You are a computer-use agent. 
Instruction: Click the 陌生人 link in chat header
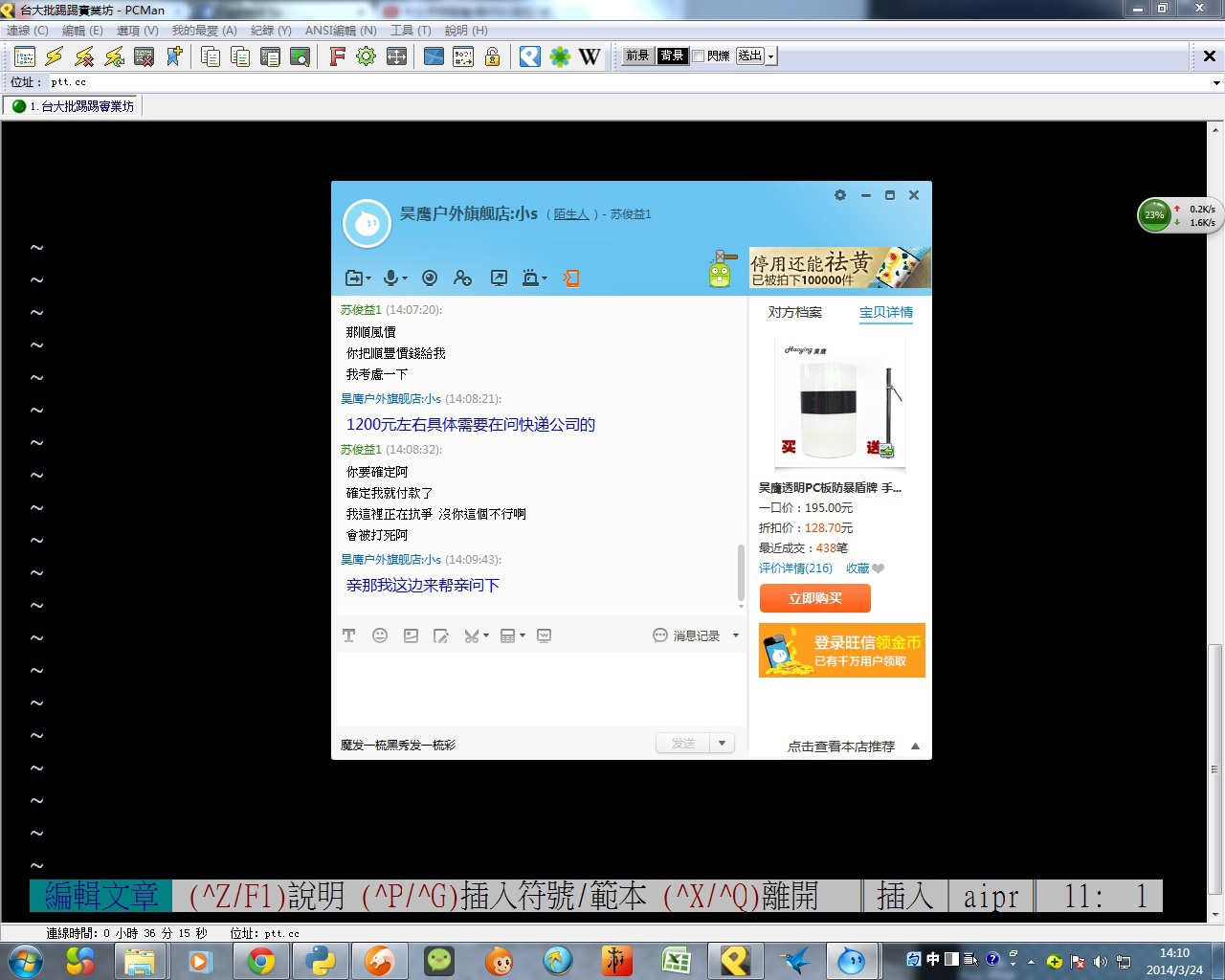(x=571, y=214)
